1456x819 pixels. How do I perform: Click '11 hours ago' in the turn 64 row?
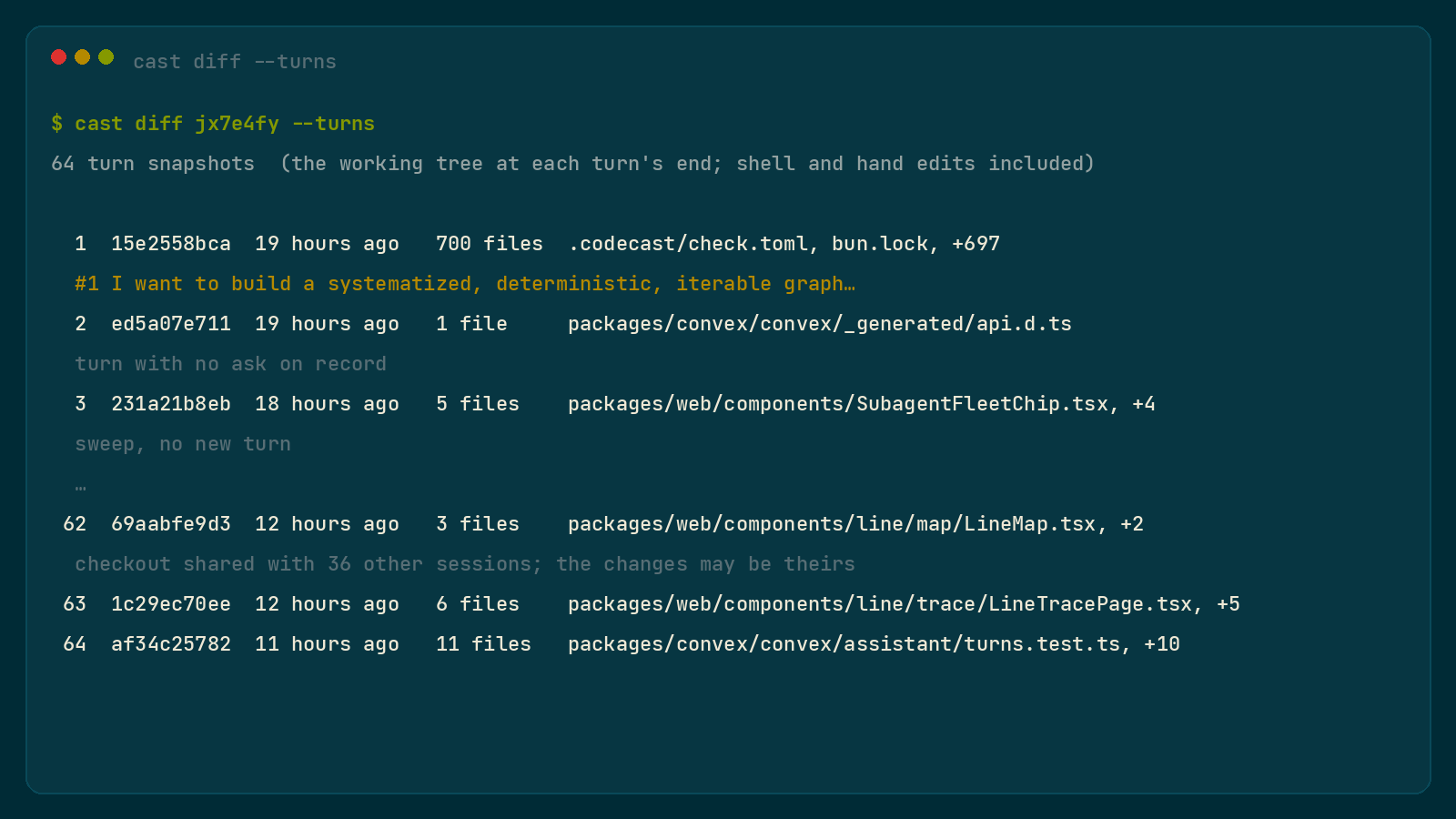tap(327, 644)
